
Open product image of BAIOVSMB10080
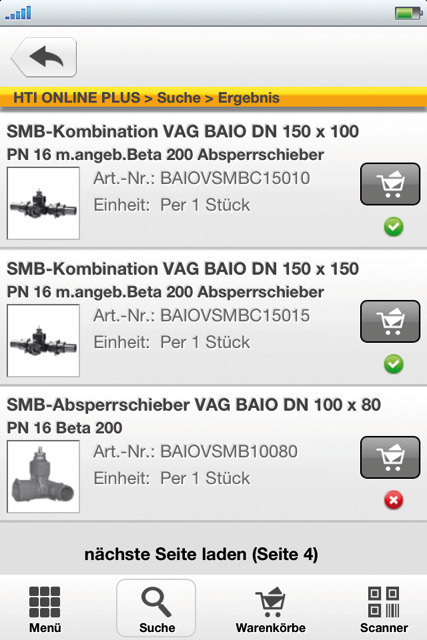point(43,476)
